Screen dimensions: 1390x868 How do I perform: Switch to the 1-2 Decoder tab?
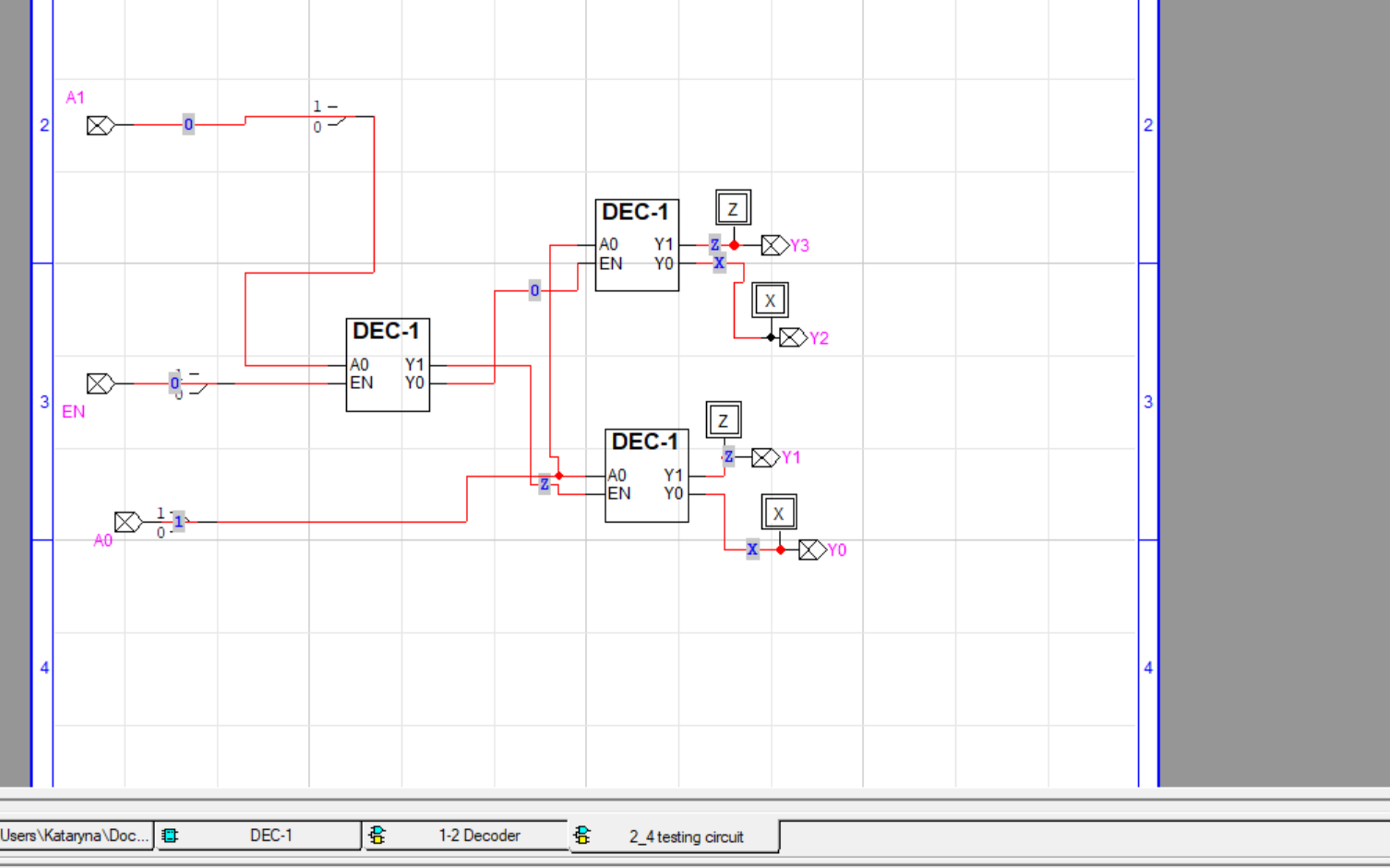(x=479, y=835)
